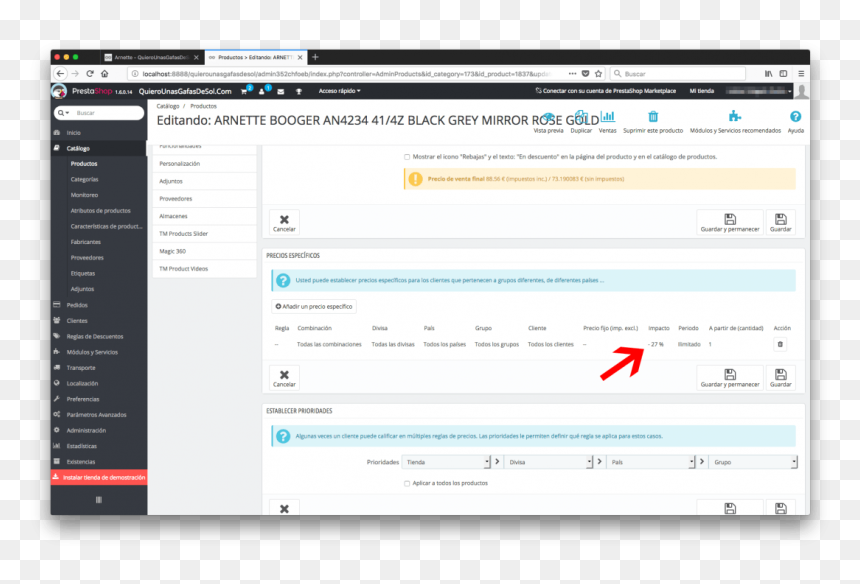Open the Ayuda help icon
Image resolution: width=860 pixels, height=584 pixels.
pos(795,116)
